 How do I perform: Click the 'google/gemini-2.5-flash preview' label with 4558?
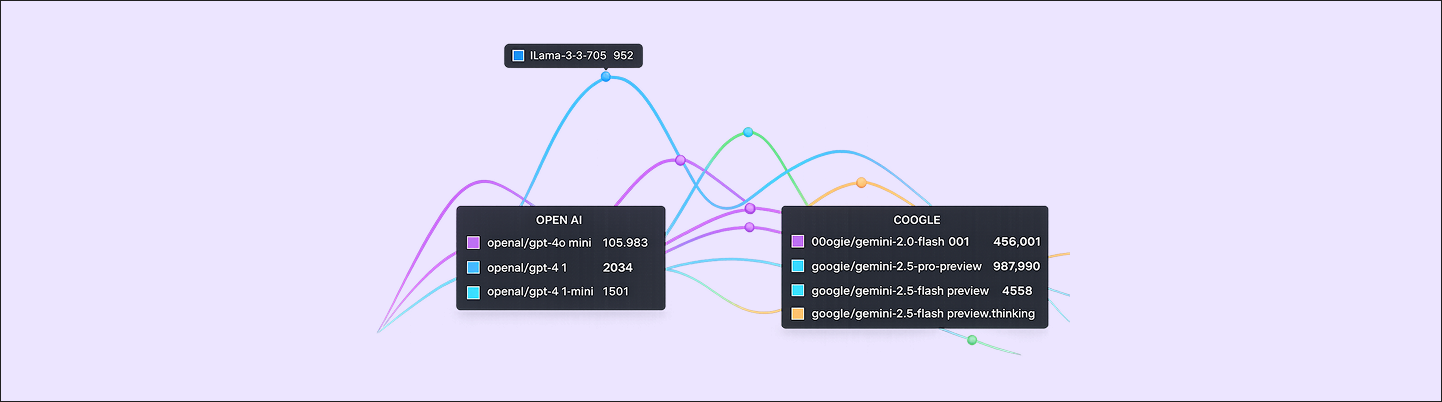point(900,290)
